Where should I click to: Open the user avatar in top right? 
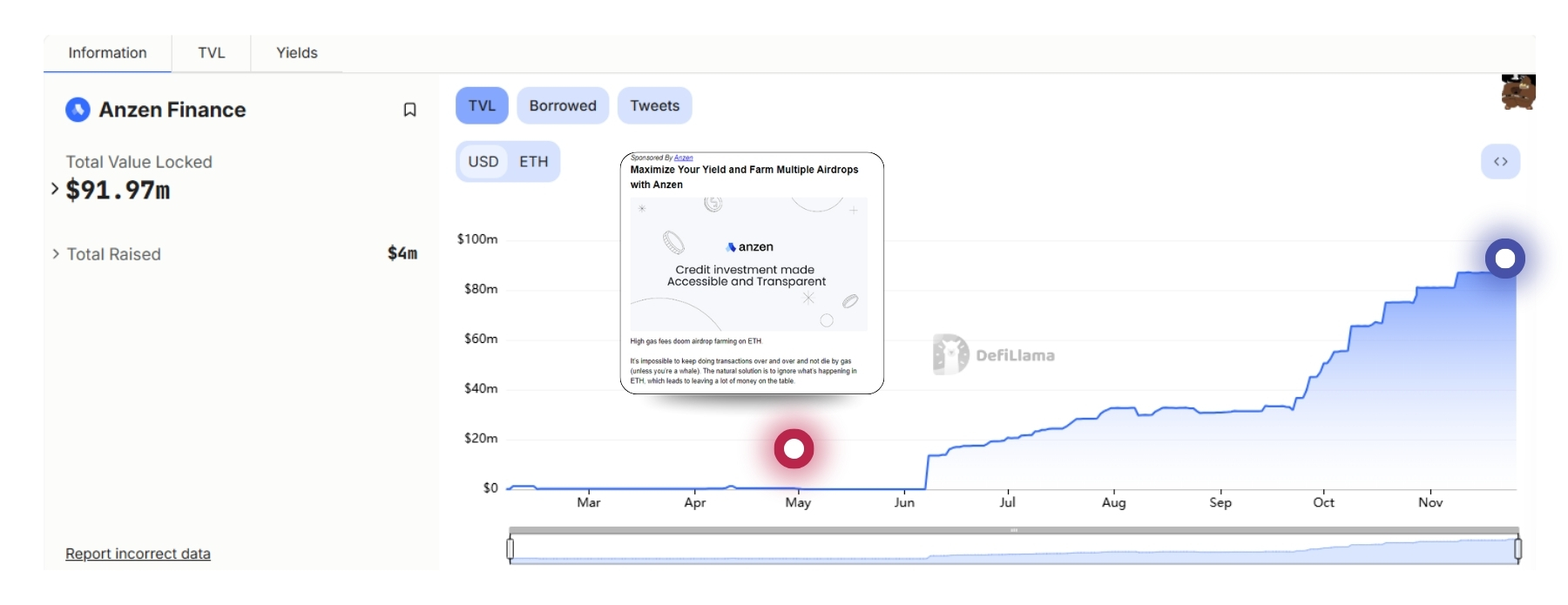pyautogui.click(x=1517, y=91)
